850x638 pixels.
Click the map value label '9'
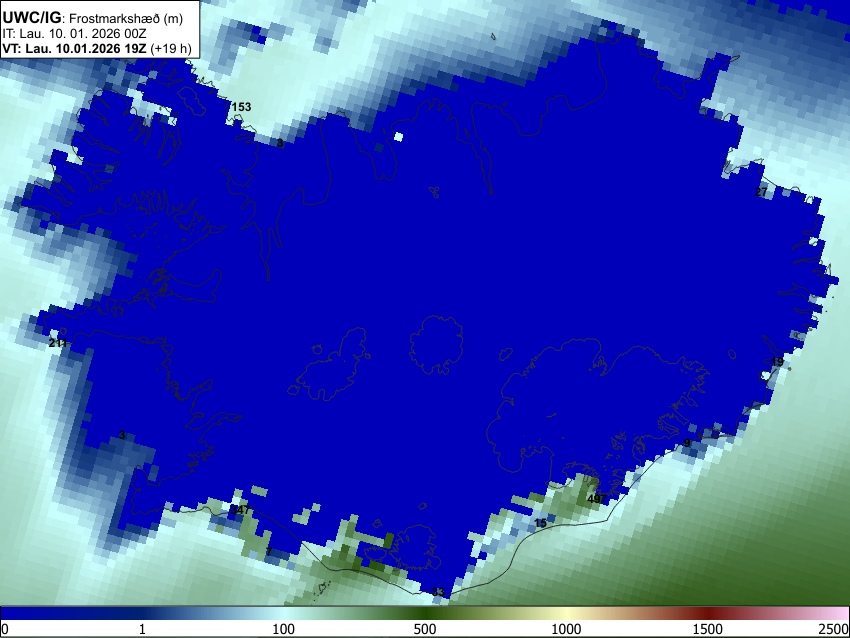coord(687,443)
